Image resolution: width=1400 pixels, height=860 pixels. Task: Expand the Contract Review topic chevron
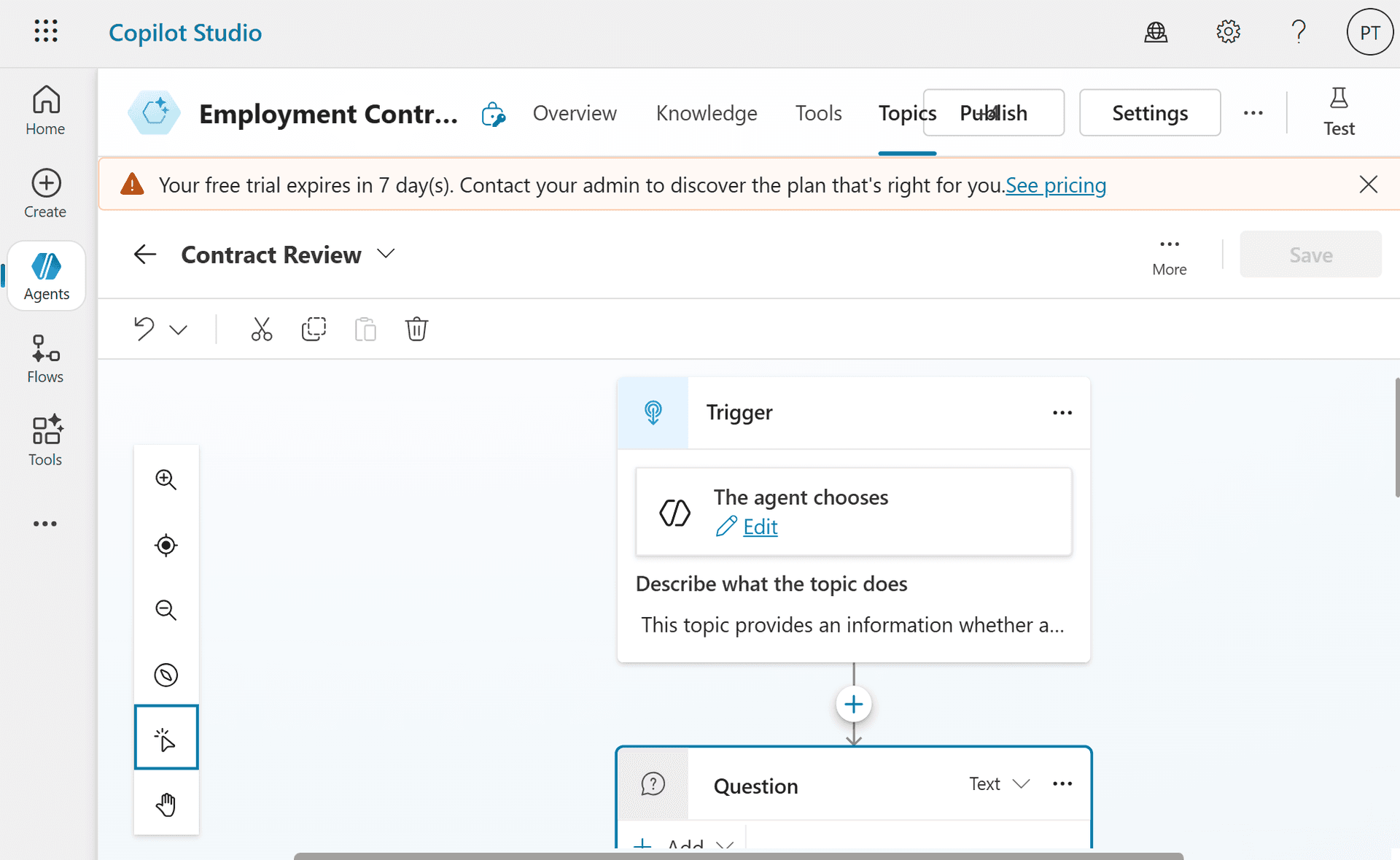click(x=386, y=254)
